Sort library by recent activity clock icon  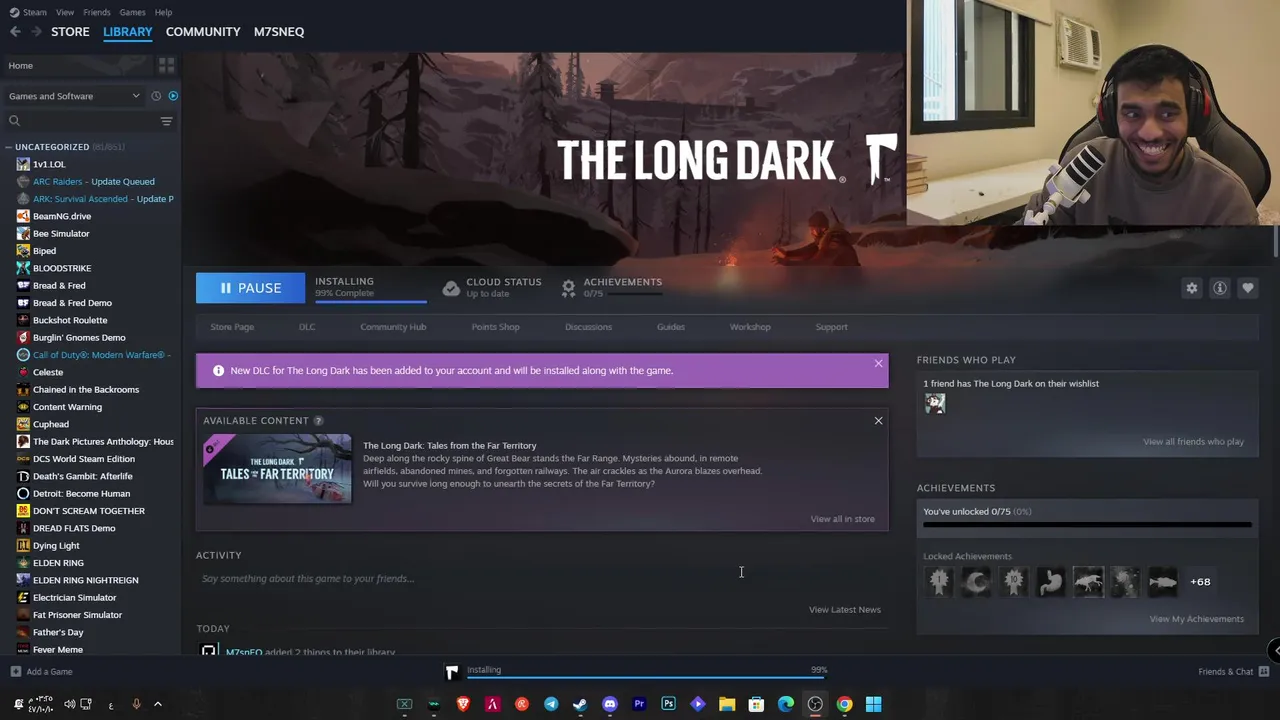(x=156, y=96)
